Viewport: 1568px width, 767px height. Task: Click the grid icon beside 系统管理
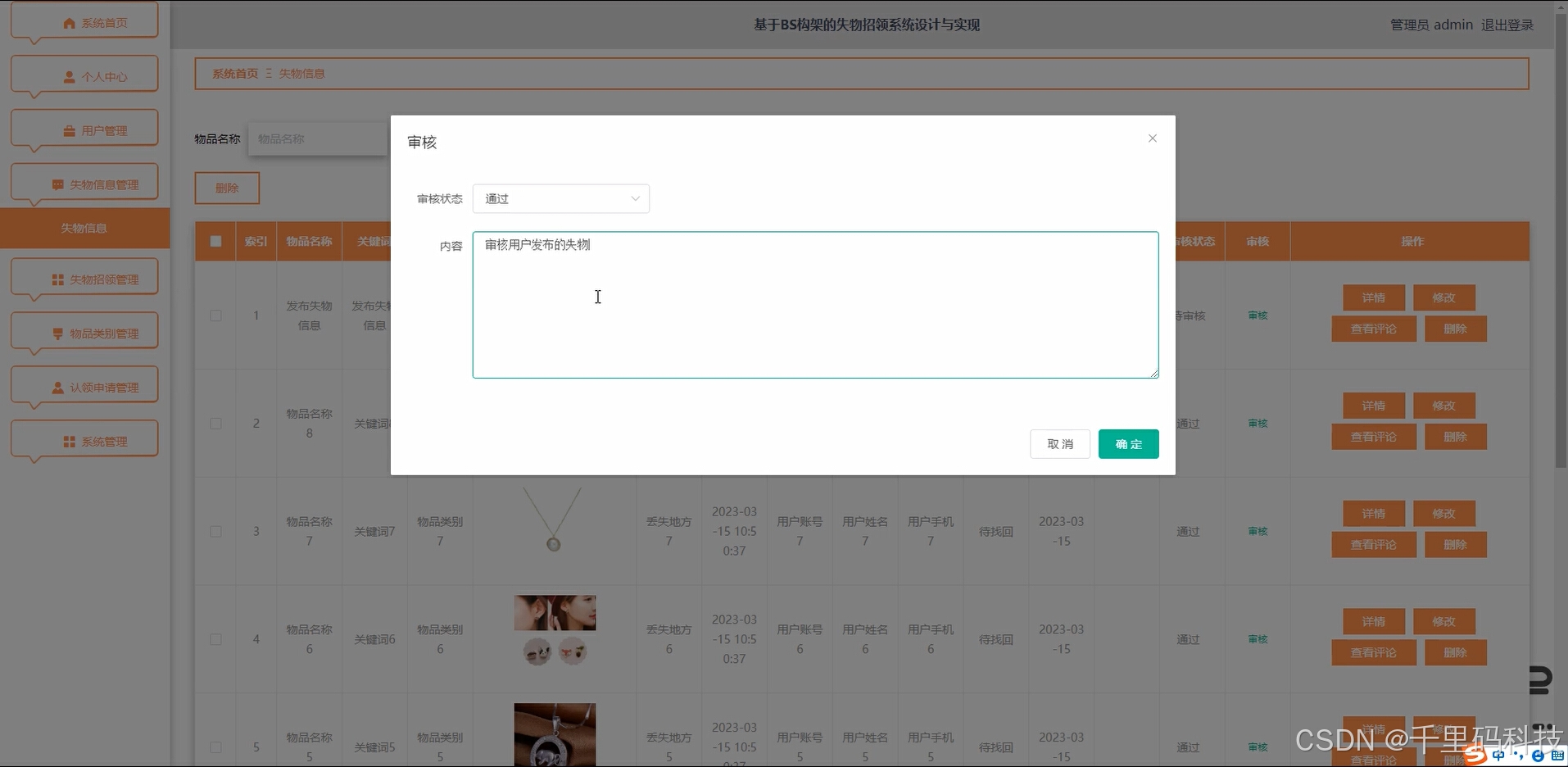click(69, 442)
